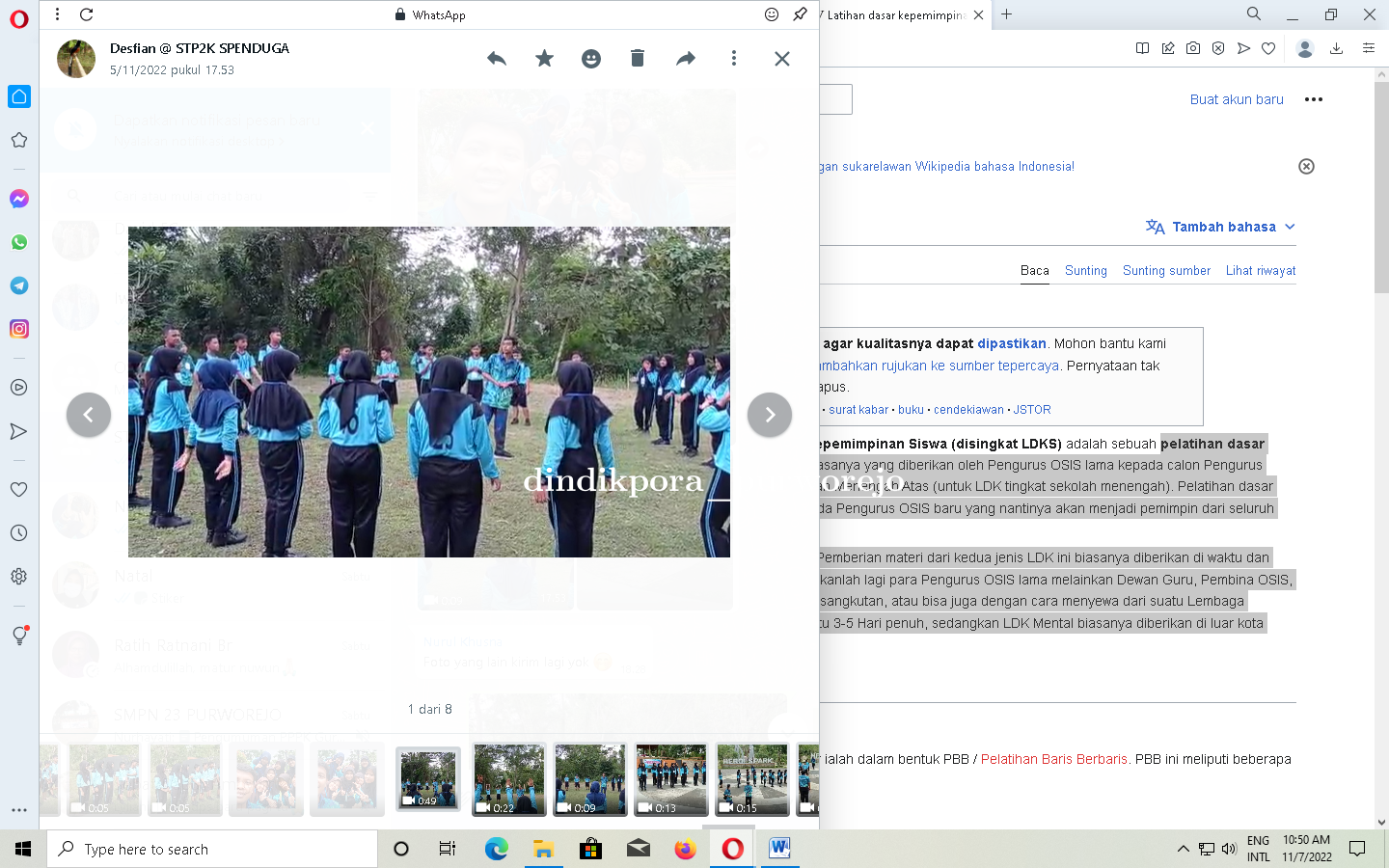This screenshot has height=868, width=1389.
Task: Expand the Tambah bahasa dropdown
Action: [x=1220, y=227]
